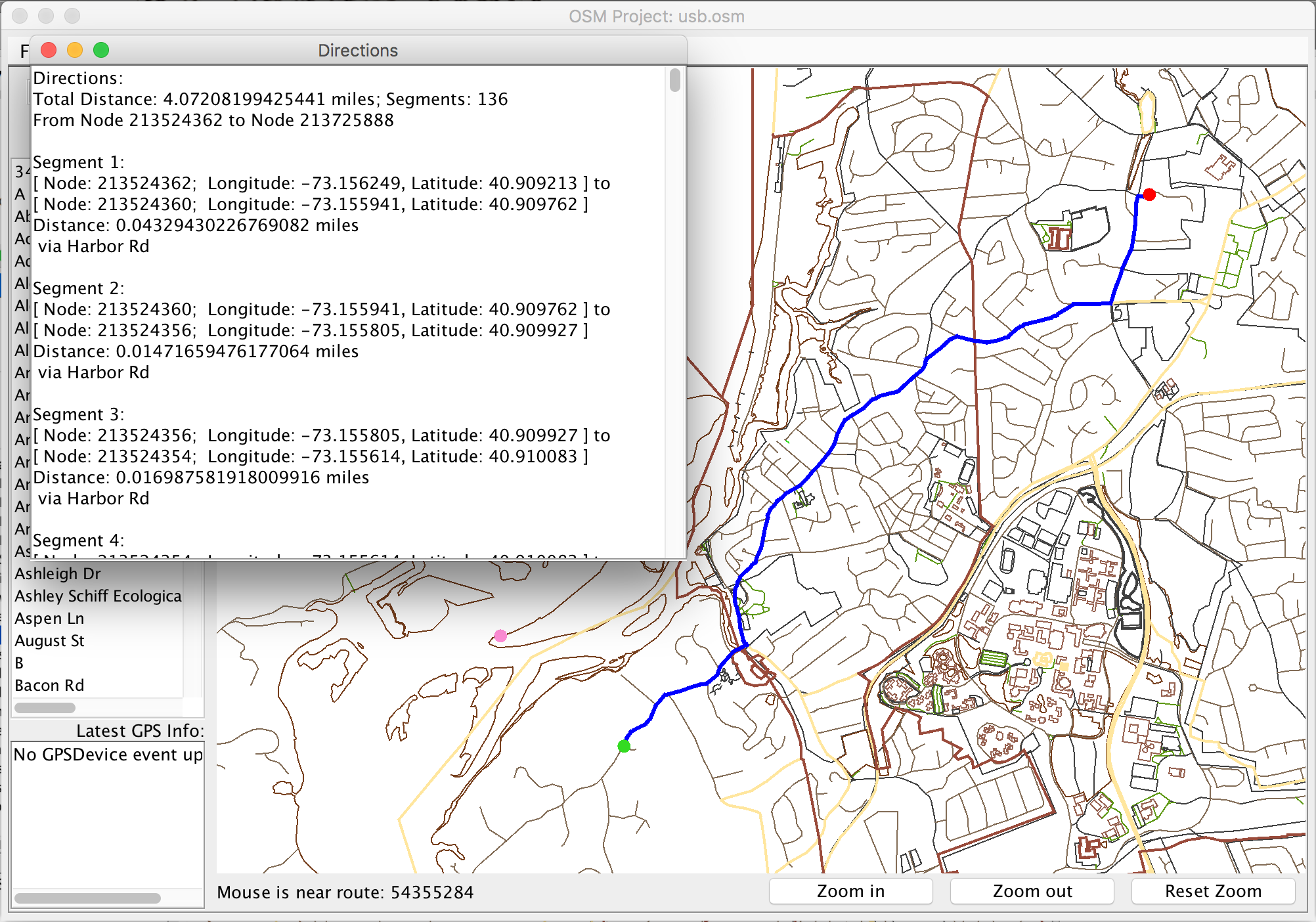The height and width of the screenshot is (922, 1316).
Task: Pick Bacon Rd in the street list
Action: tap(49, 685)
